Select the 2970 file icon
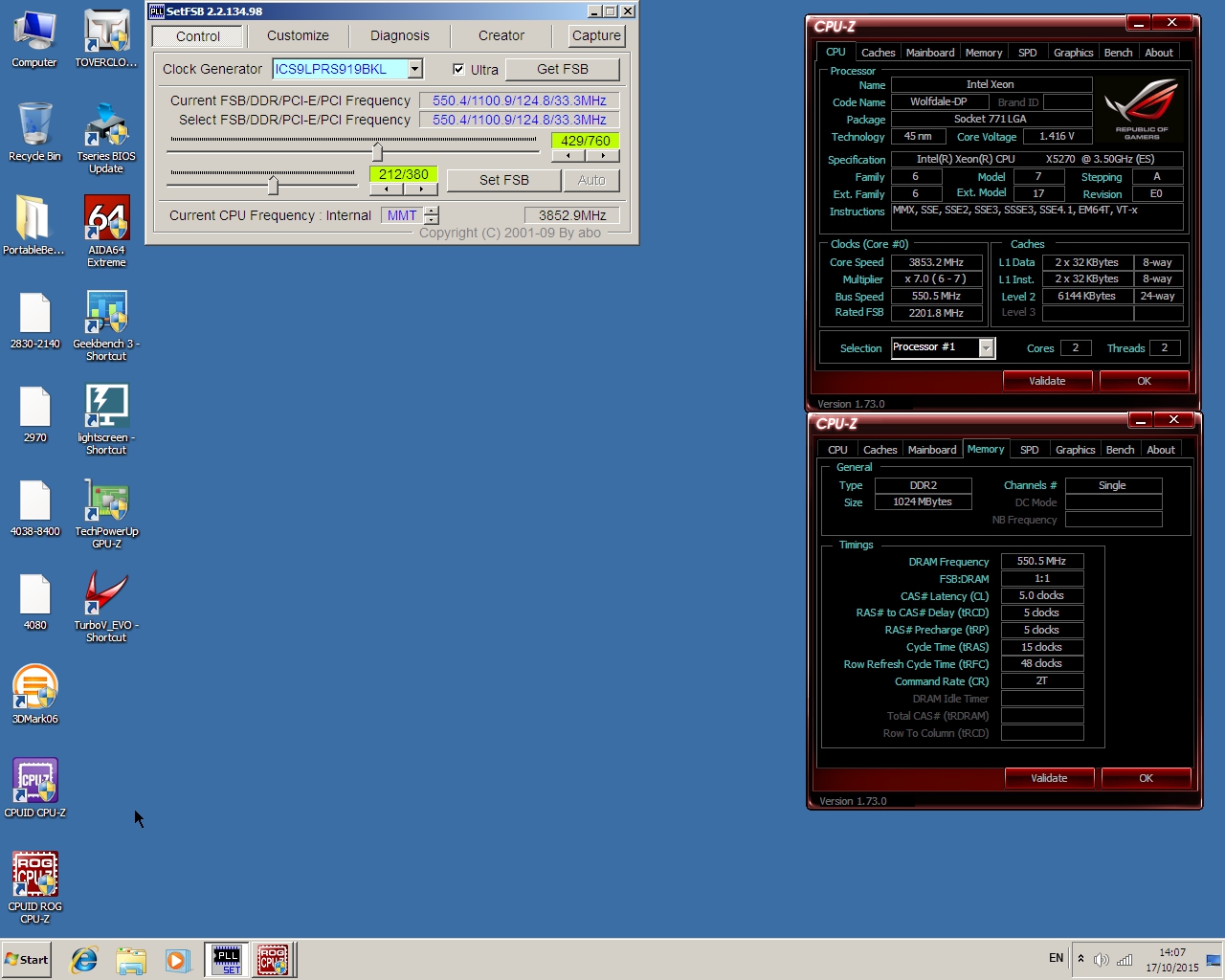This screenshot has height=980, width=1225. point(34,414)
